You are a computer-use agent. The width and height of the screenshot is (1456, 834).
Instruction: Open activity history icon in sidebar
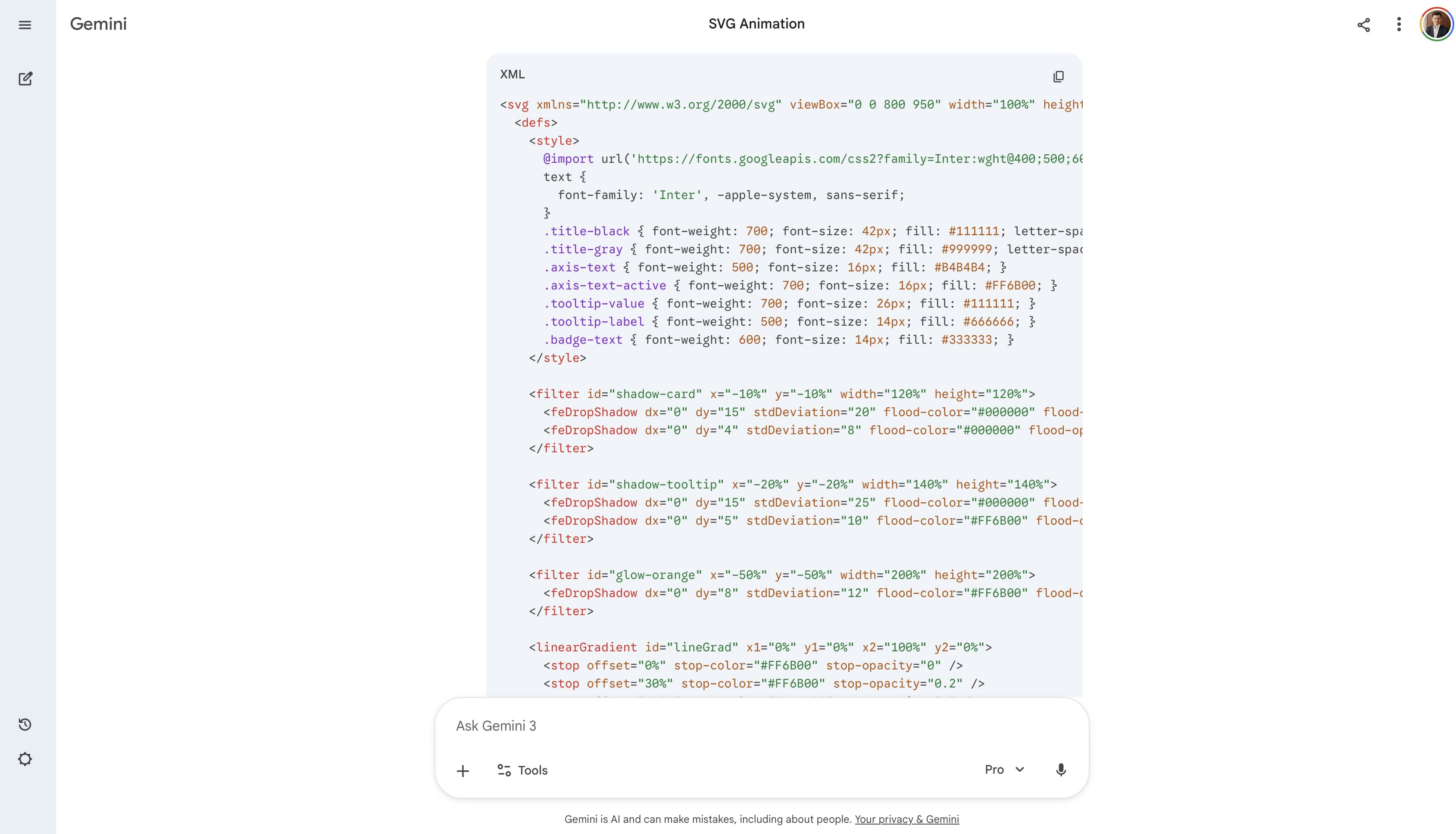click(x=25, y=725)
